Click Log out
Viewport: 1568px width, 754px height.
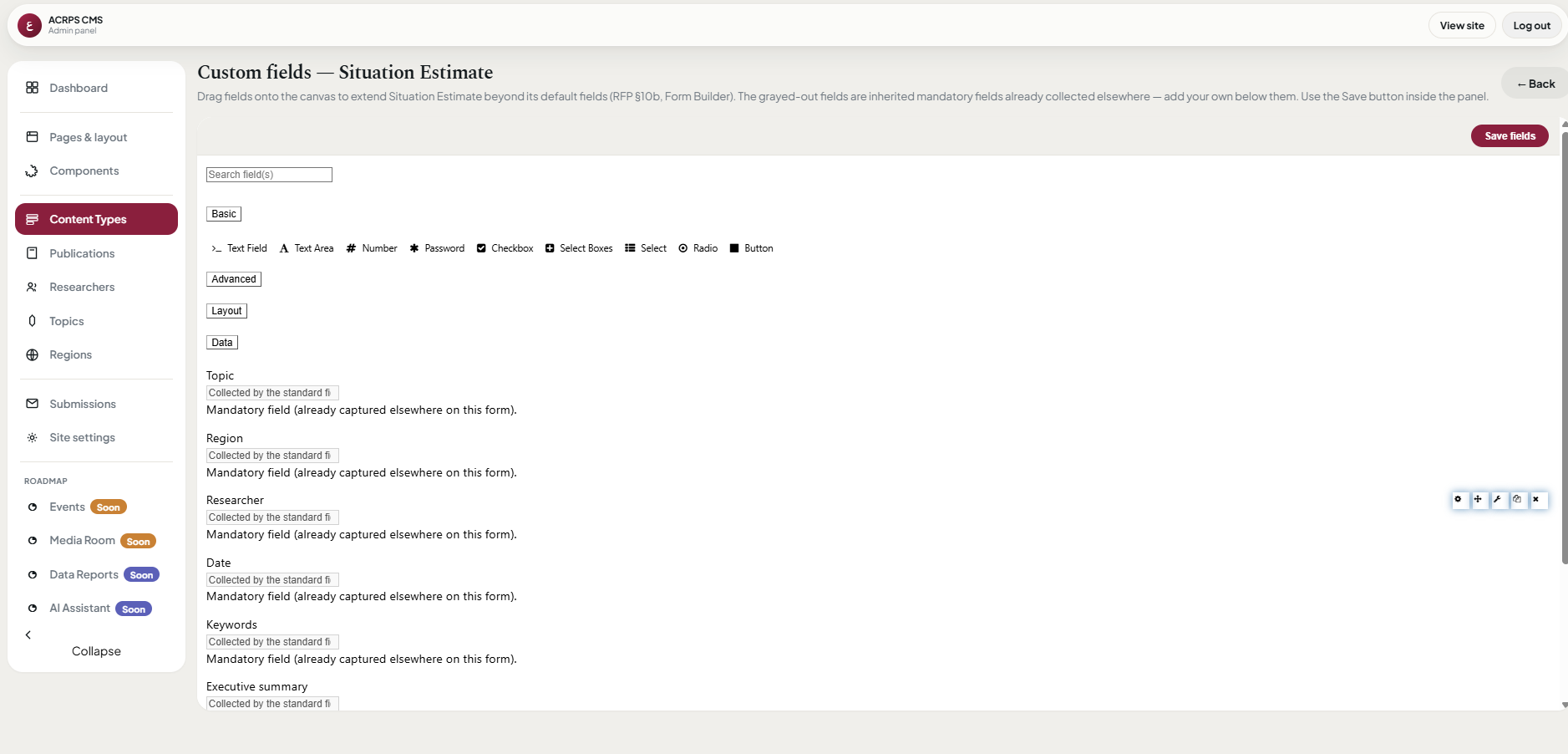(x=1531, y=25)
